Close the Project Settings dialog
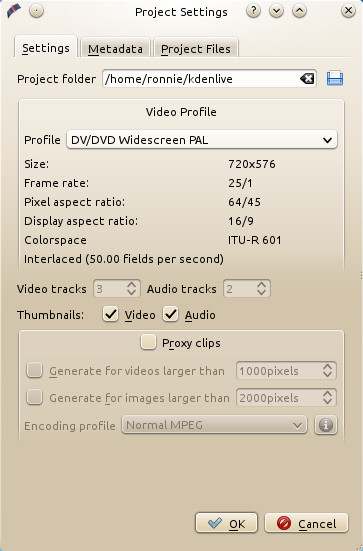The image size is (363, 551). coord(348,11)
